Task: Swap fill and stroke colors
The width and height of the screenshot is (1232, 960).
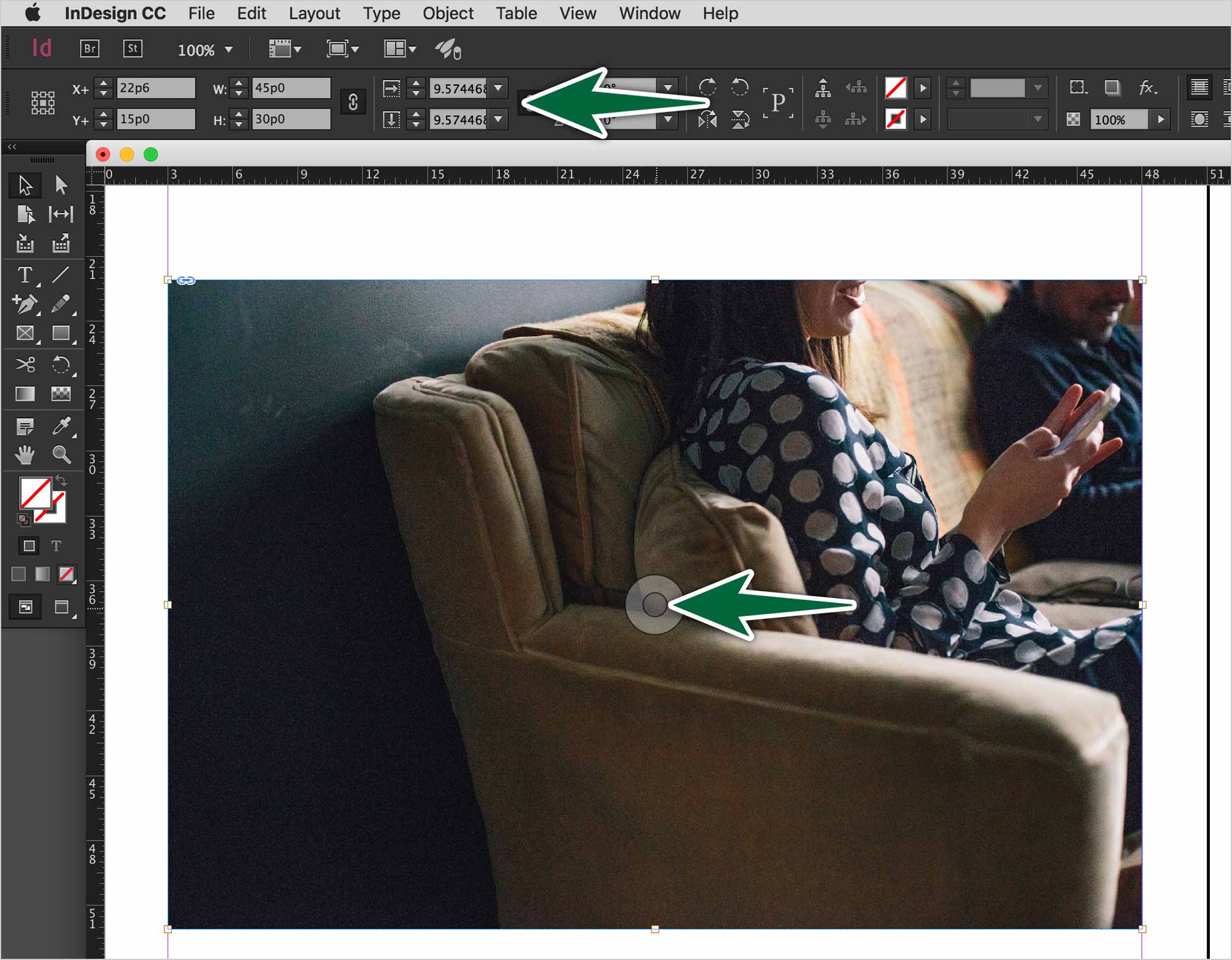Action: coord(60,480)
